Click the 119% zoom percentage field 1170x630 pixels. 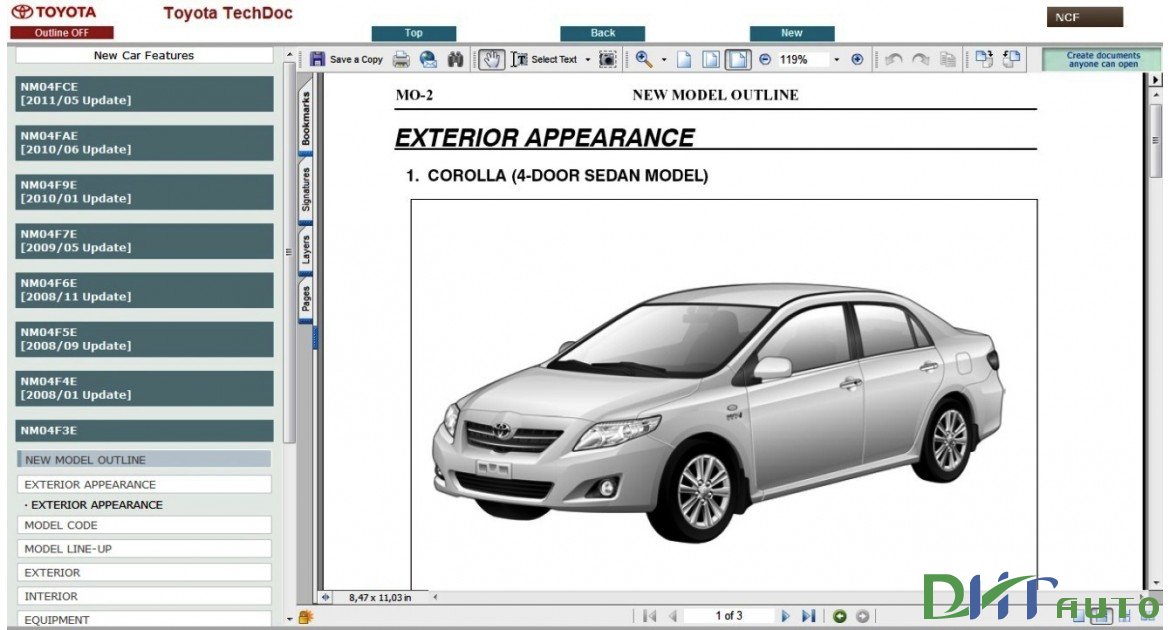click(802, 60)
